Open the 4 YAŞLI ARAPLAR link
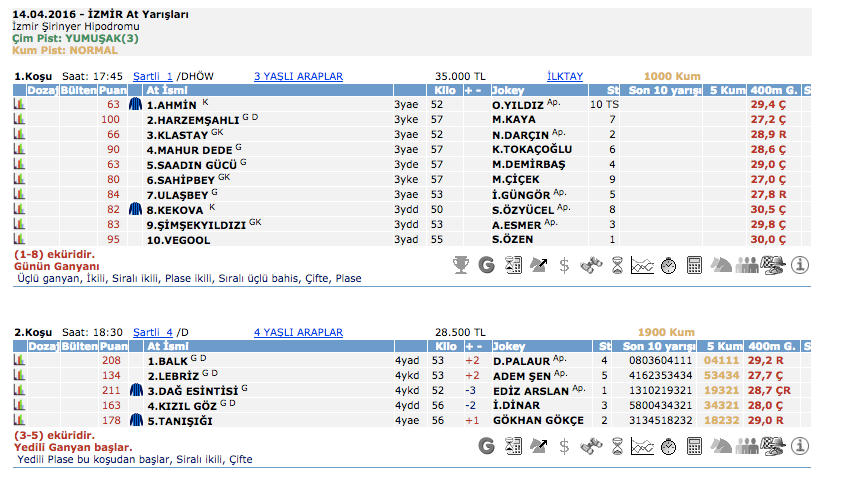The width and height of the screenshot is (842, 484). [298, 333]
